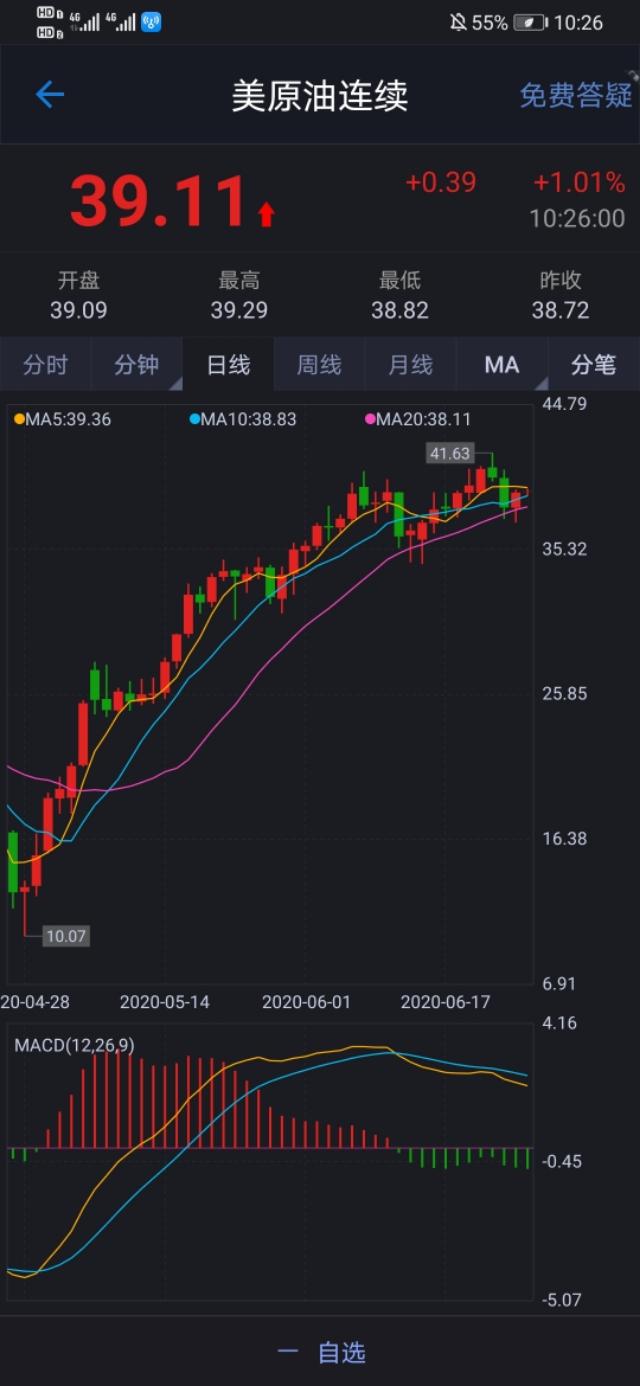Open the 免费答疑 help link
This screenshot has width=640, height=1386.
point(576,95)
